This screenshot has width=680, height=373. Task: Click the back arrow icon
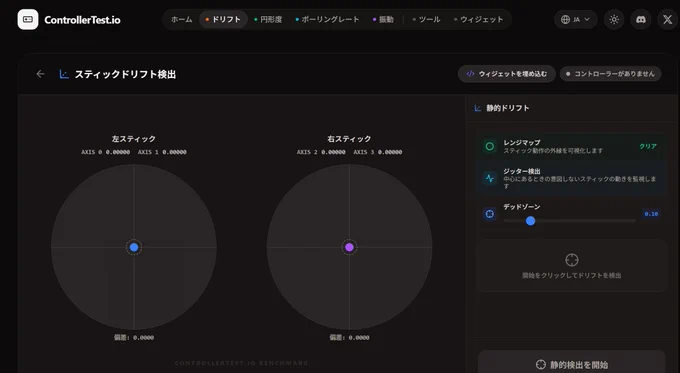click(x=40, y=74)
